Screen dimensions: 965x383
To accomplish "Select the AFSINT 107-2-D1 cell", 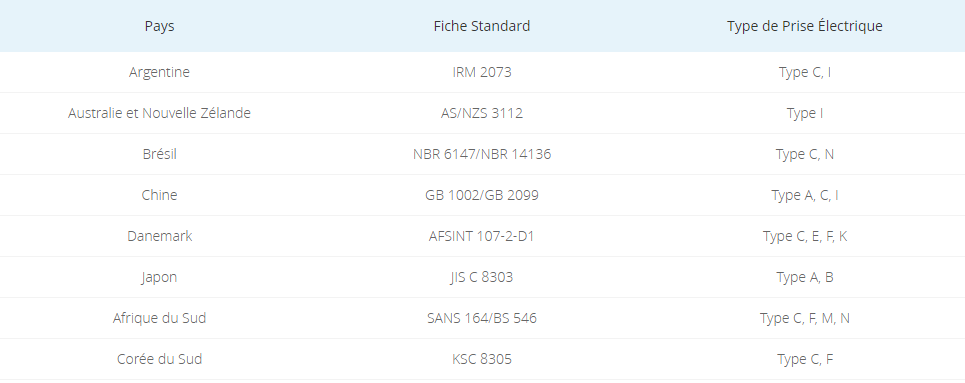I will 482,236.
